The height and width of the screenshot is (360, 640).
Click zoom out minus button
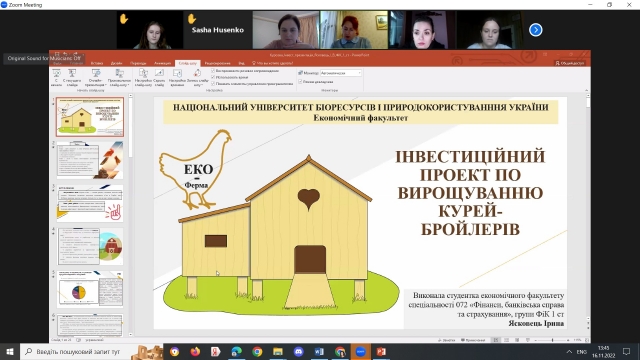click(x=536, y=340)
